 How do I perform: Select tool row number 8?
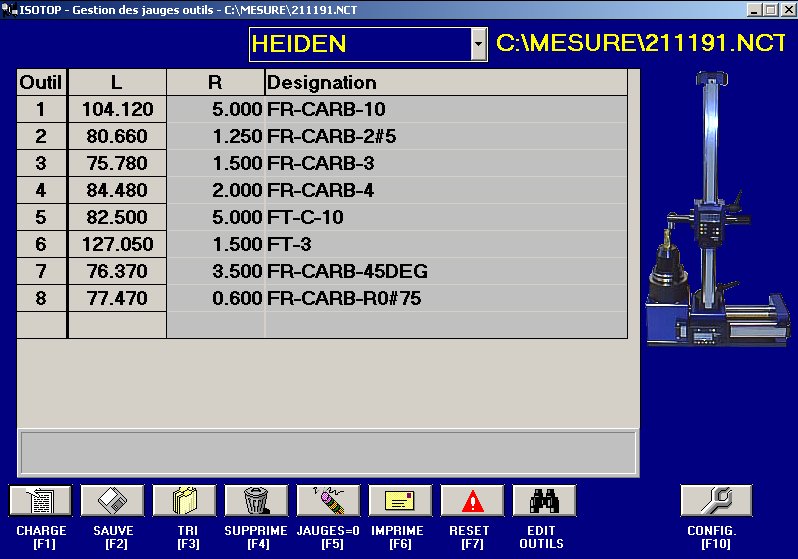click(41, 298)
